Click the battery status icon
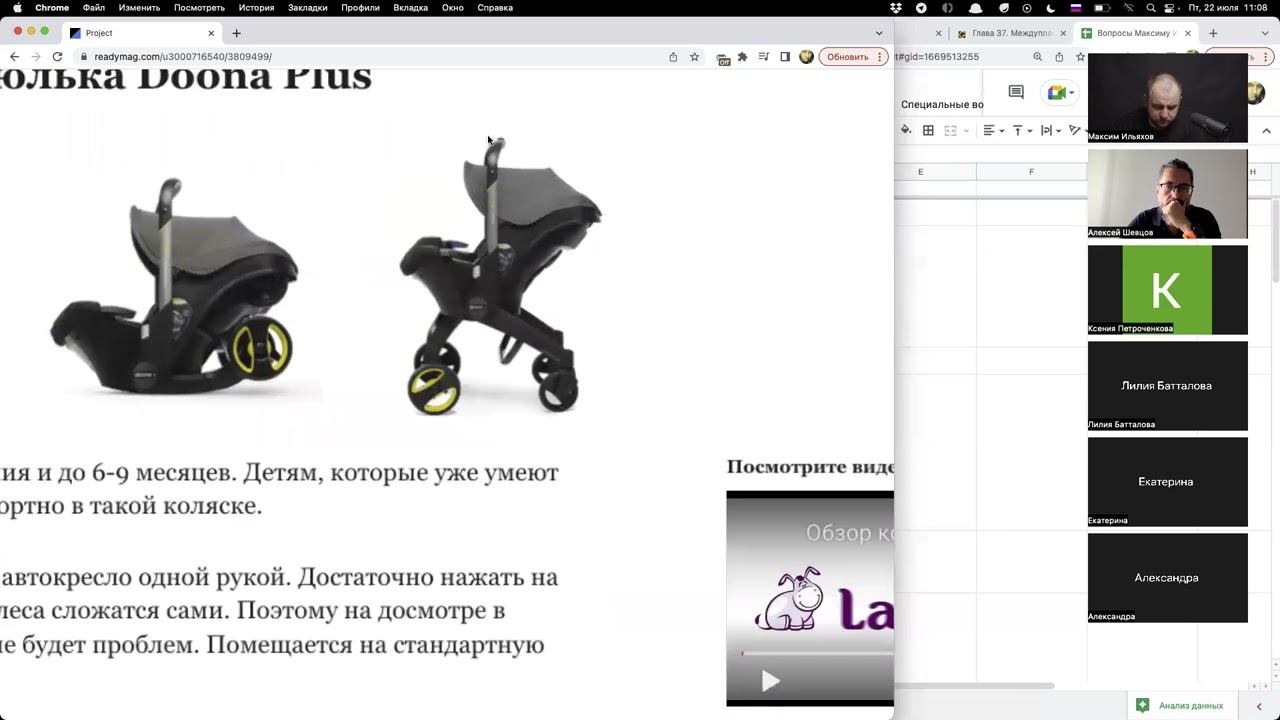Screen dimensions: 1280x720 (x=1100, y=8)
